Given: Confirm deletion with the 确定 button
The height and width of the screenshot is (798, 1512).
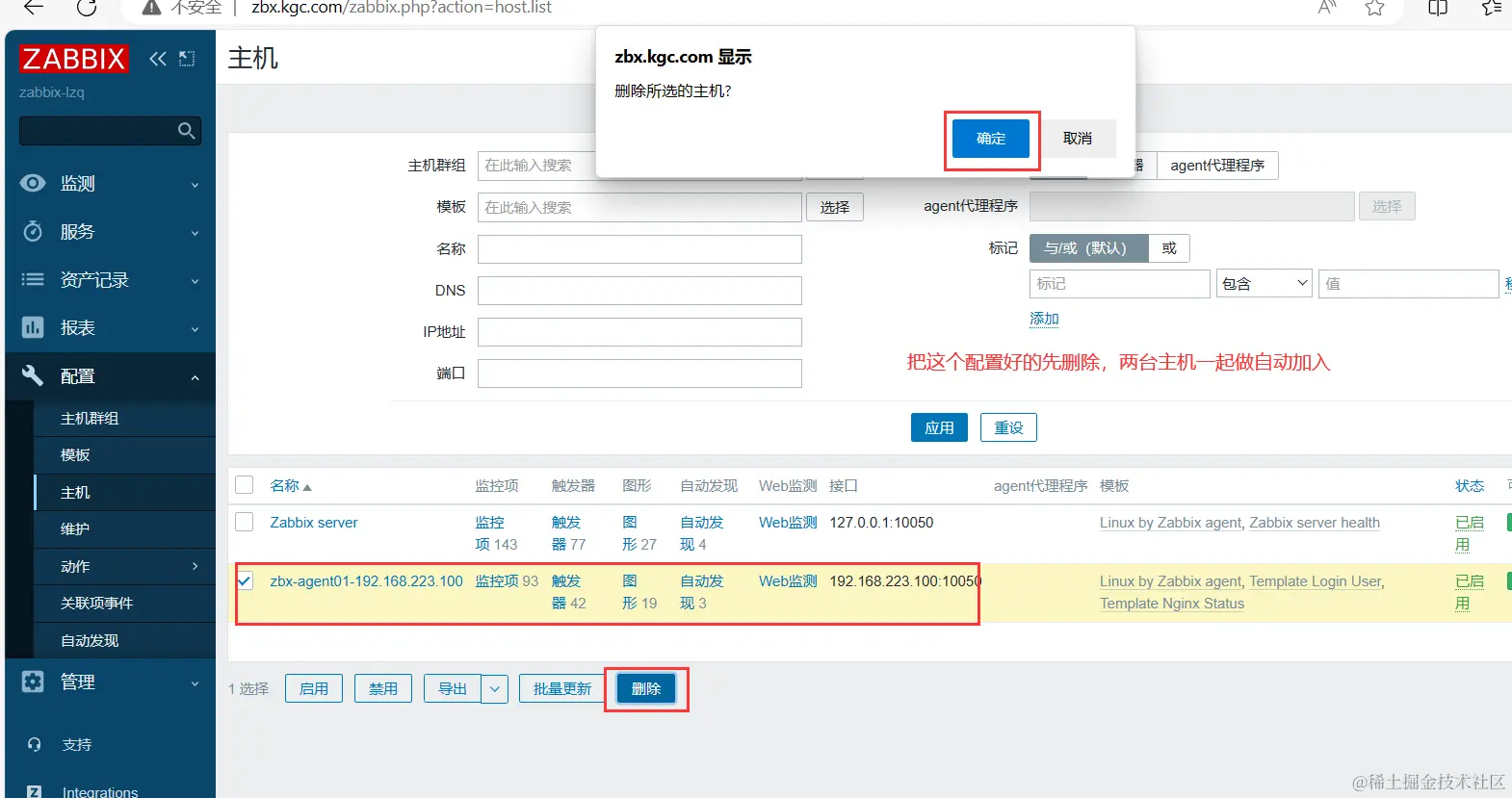Looking at the screenshot, I should 991,139.
